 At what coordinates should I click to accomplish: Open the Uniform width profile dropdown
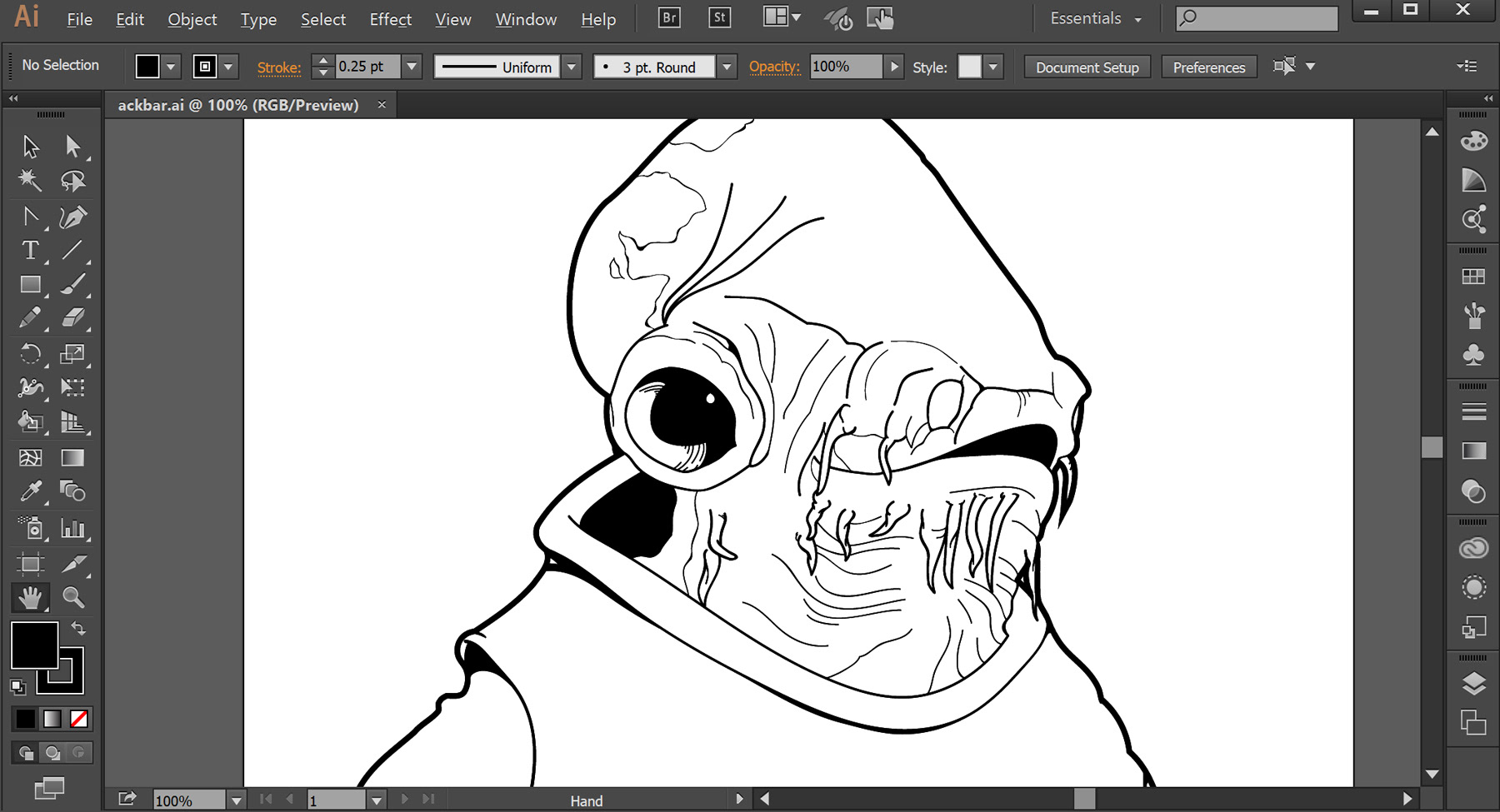[572, 67]
